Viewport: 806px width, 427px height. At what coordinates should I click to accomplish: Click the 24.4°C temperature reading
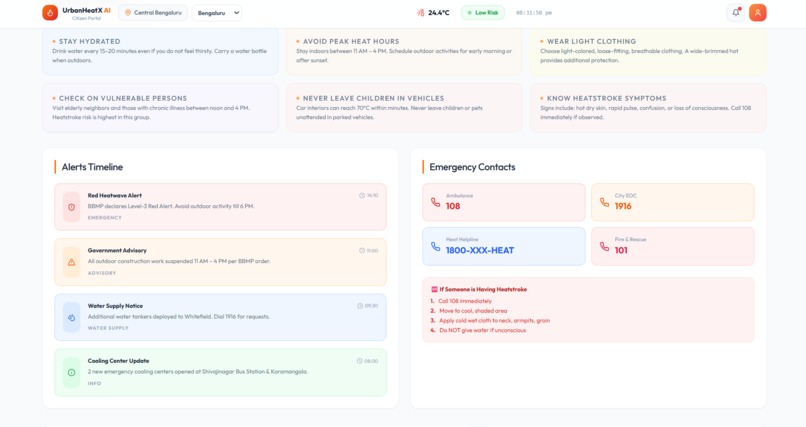coord(438,13)
